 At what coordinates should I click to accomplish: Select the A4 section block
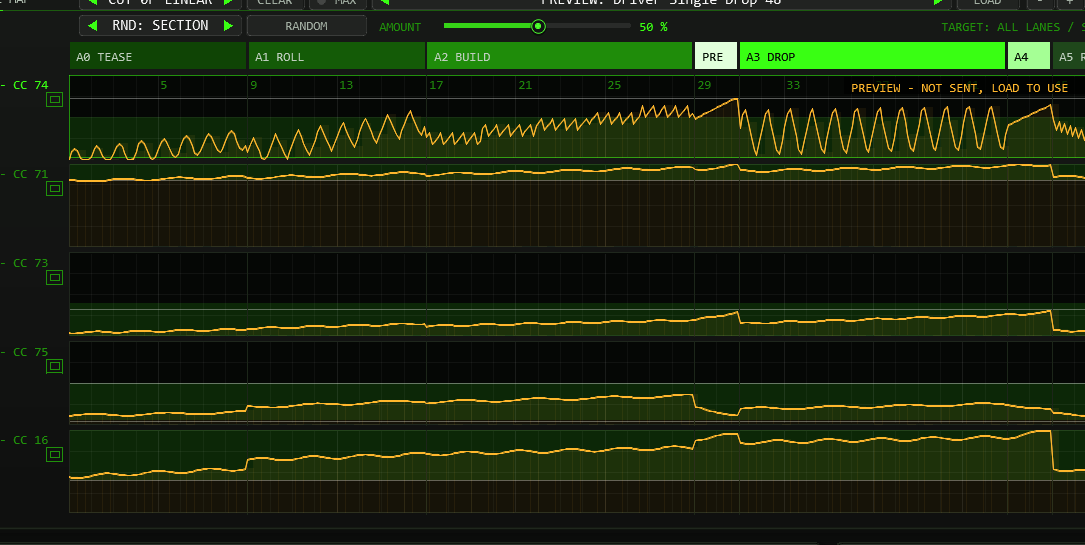(x=1028, y=57)
